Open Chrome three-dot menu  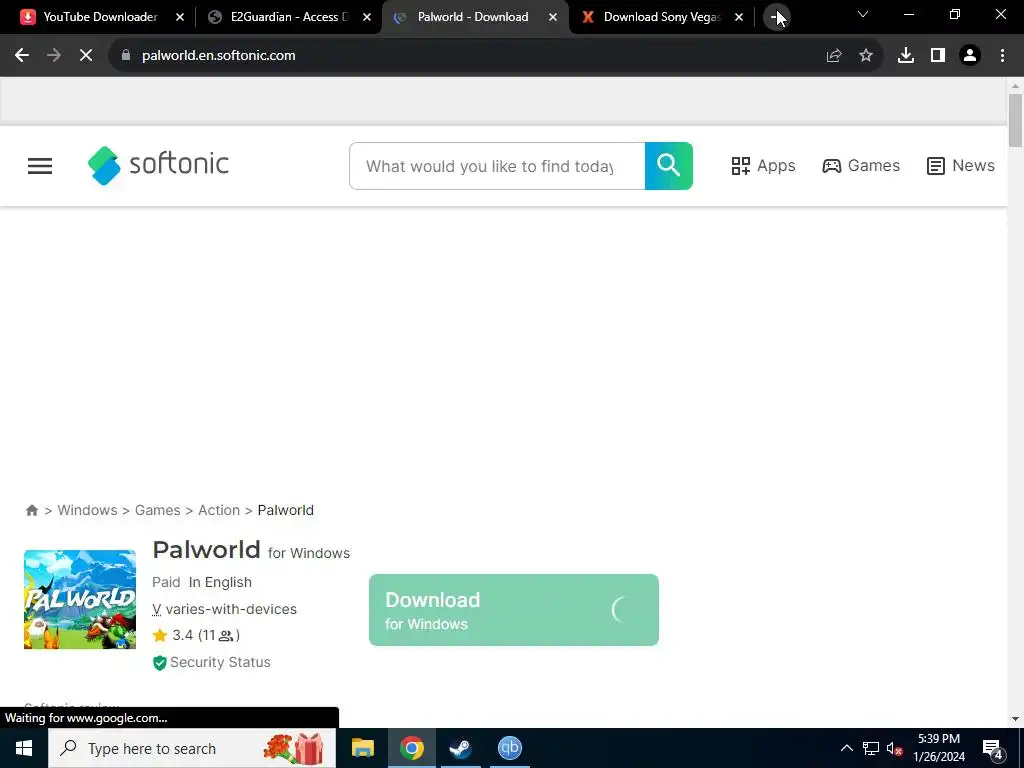(x=1002, y=56)
